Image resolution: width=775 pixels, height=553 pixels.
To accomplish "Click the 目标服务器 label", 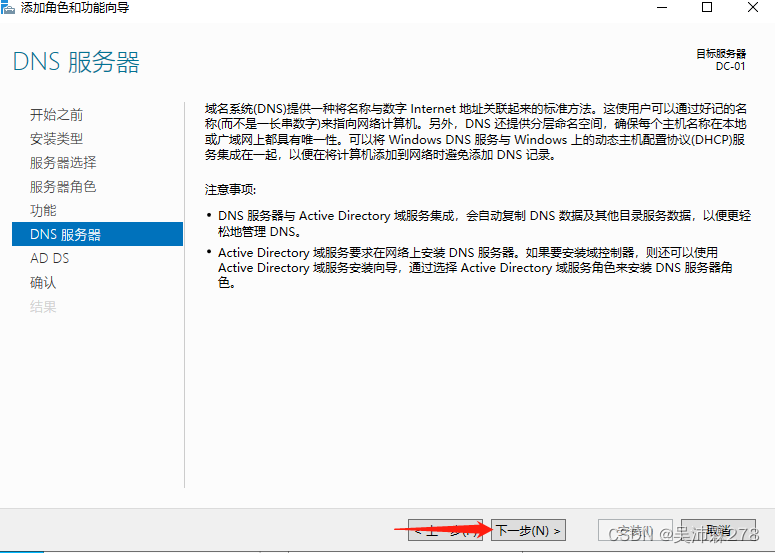I will pyautogui.click(x=721, y=54).
